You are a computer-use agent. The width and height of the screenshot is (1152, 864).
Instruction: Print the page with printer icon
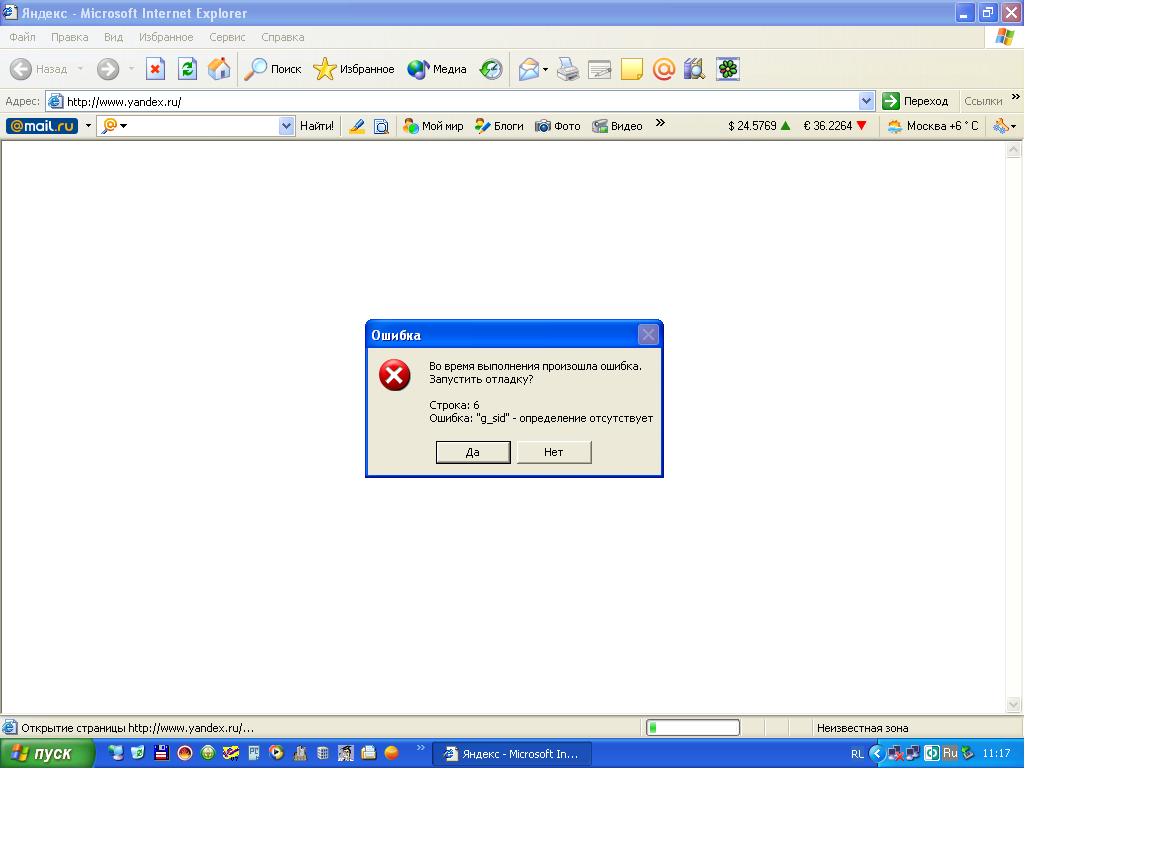[x=567, y=69]
